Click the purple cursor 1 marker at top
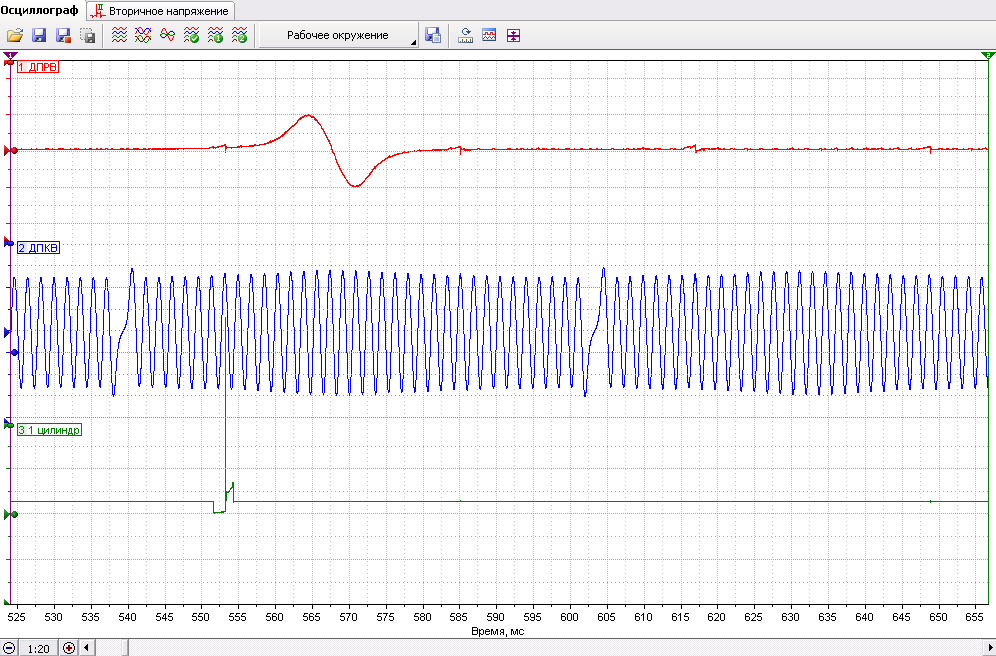The width and height of the screenshot is (996, 656). point(10,56)
